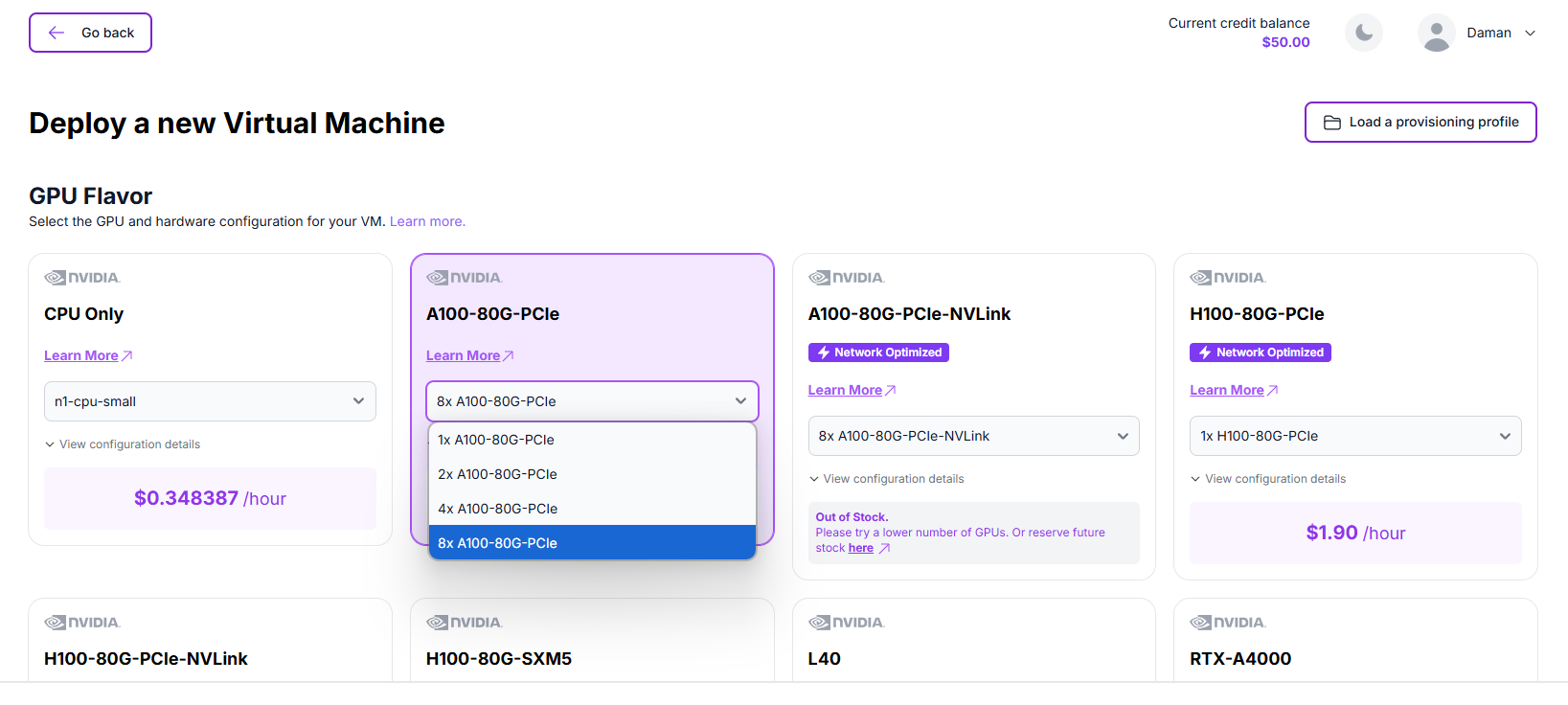Open the n1-cpu-small dropdown
This screenshot has height=705, width=1568.
tap(210, 401)
